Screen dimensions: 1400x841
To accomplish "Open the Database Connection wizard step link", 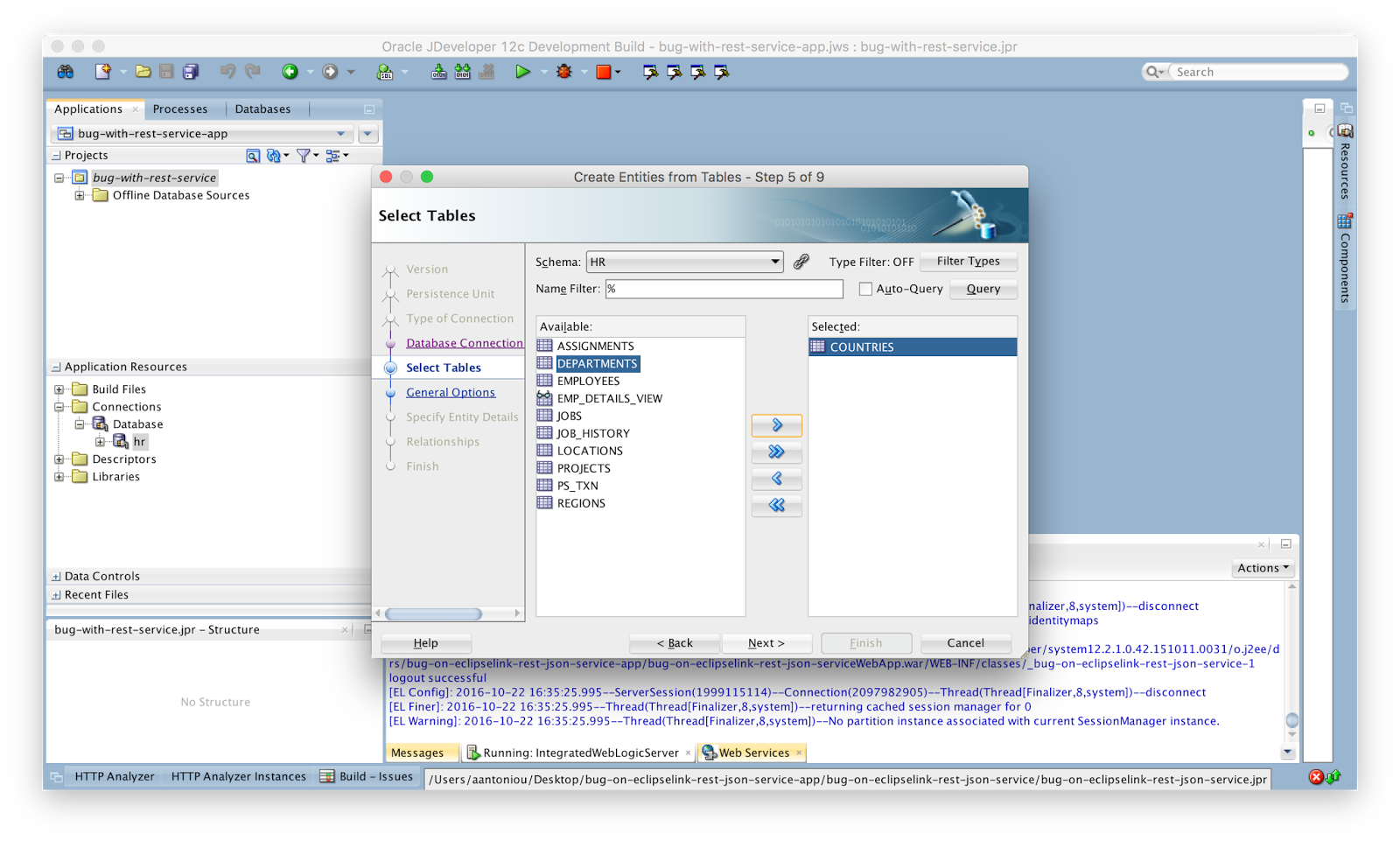I will (x=465, y=343).
